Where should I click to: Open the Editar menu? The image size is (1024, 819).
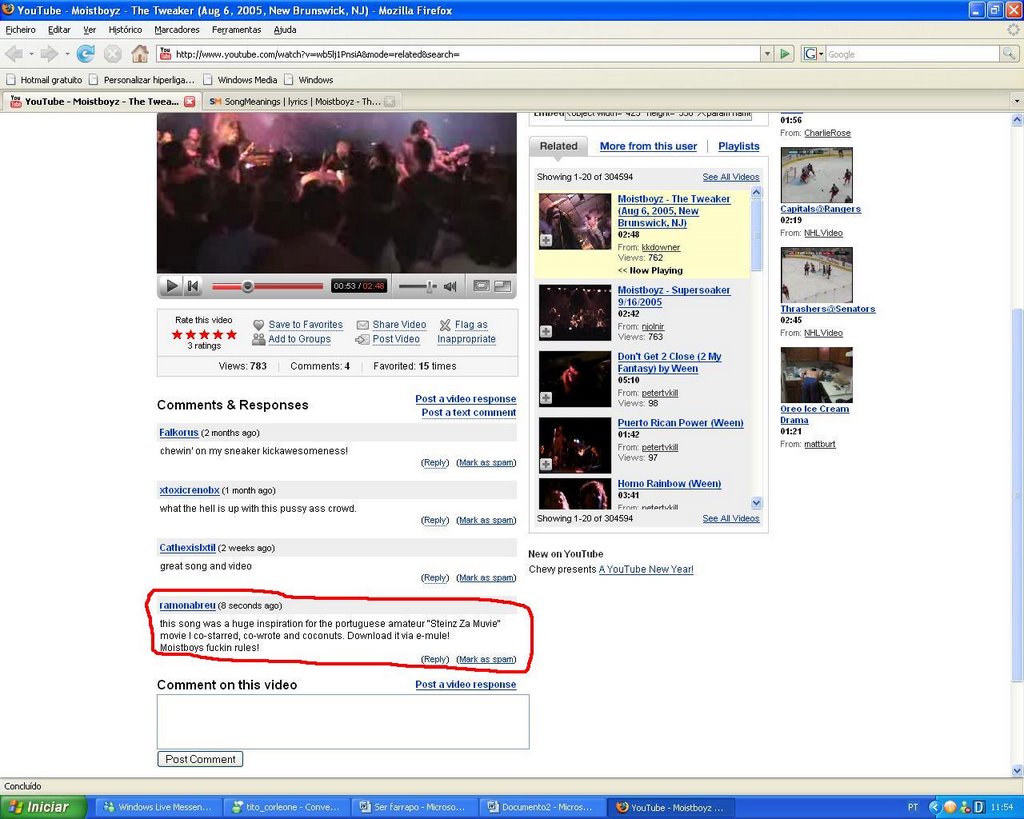(59, 29)
